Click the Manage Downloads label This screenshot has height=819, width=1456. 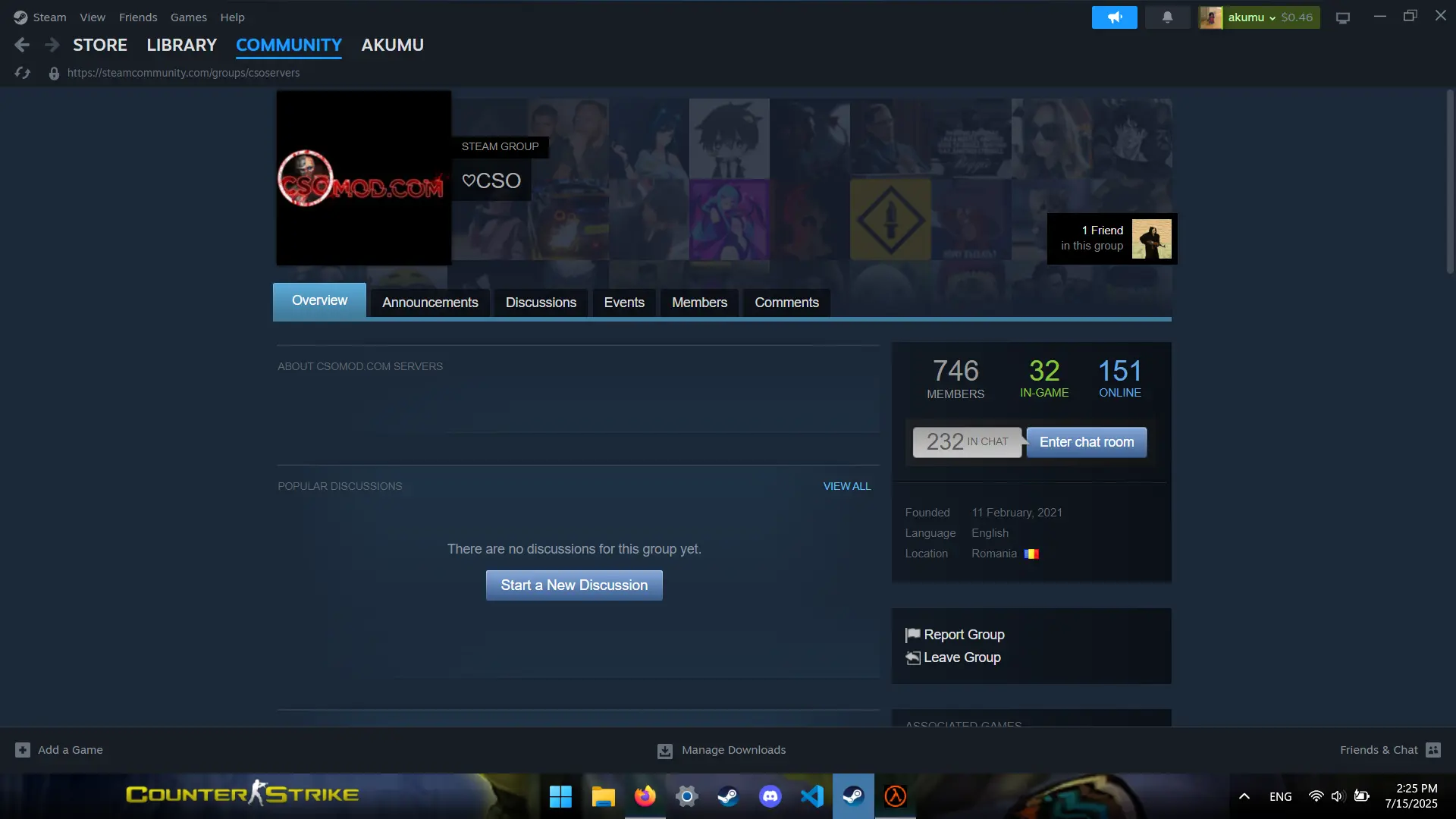pyautogui.click(x=733, y=750)
